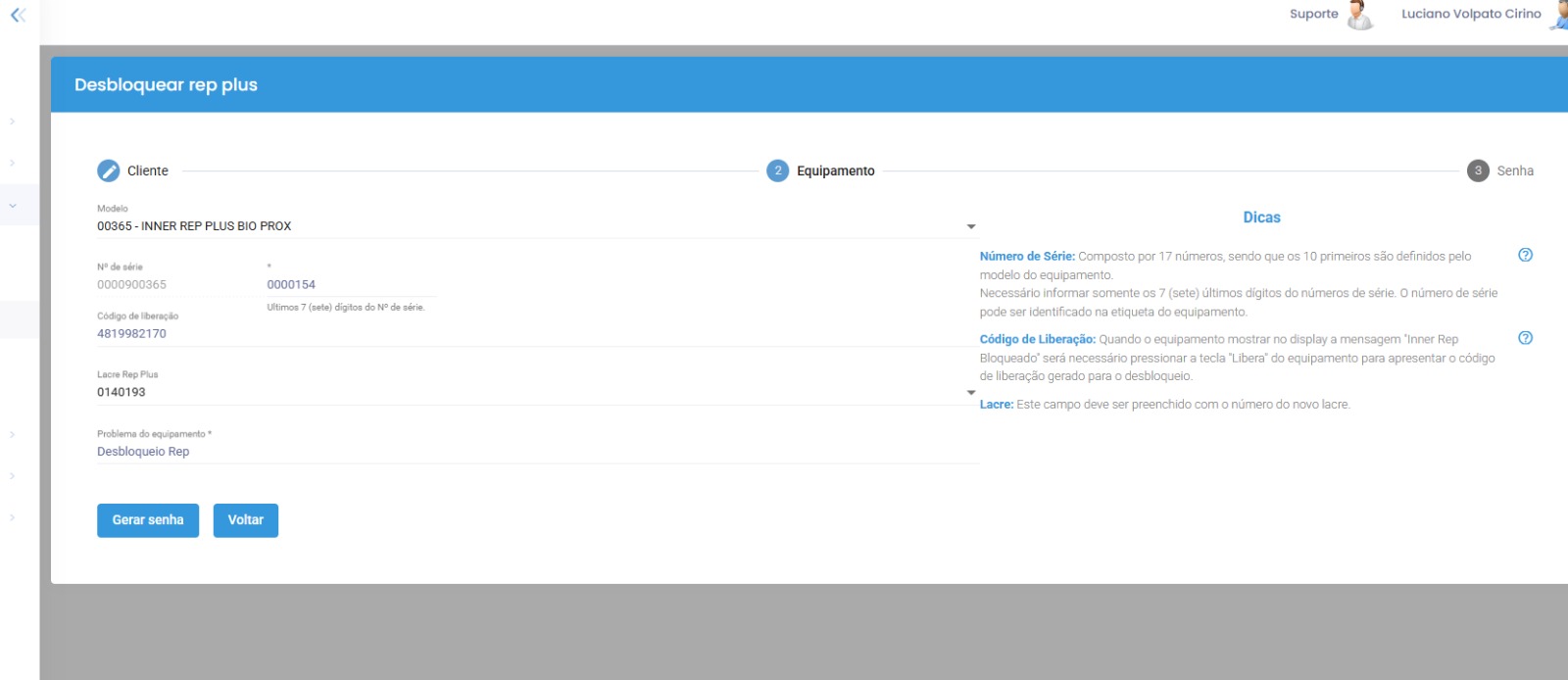Click the Suporte link text

coord(1313,14)
